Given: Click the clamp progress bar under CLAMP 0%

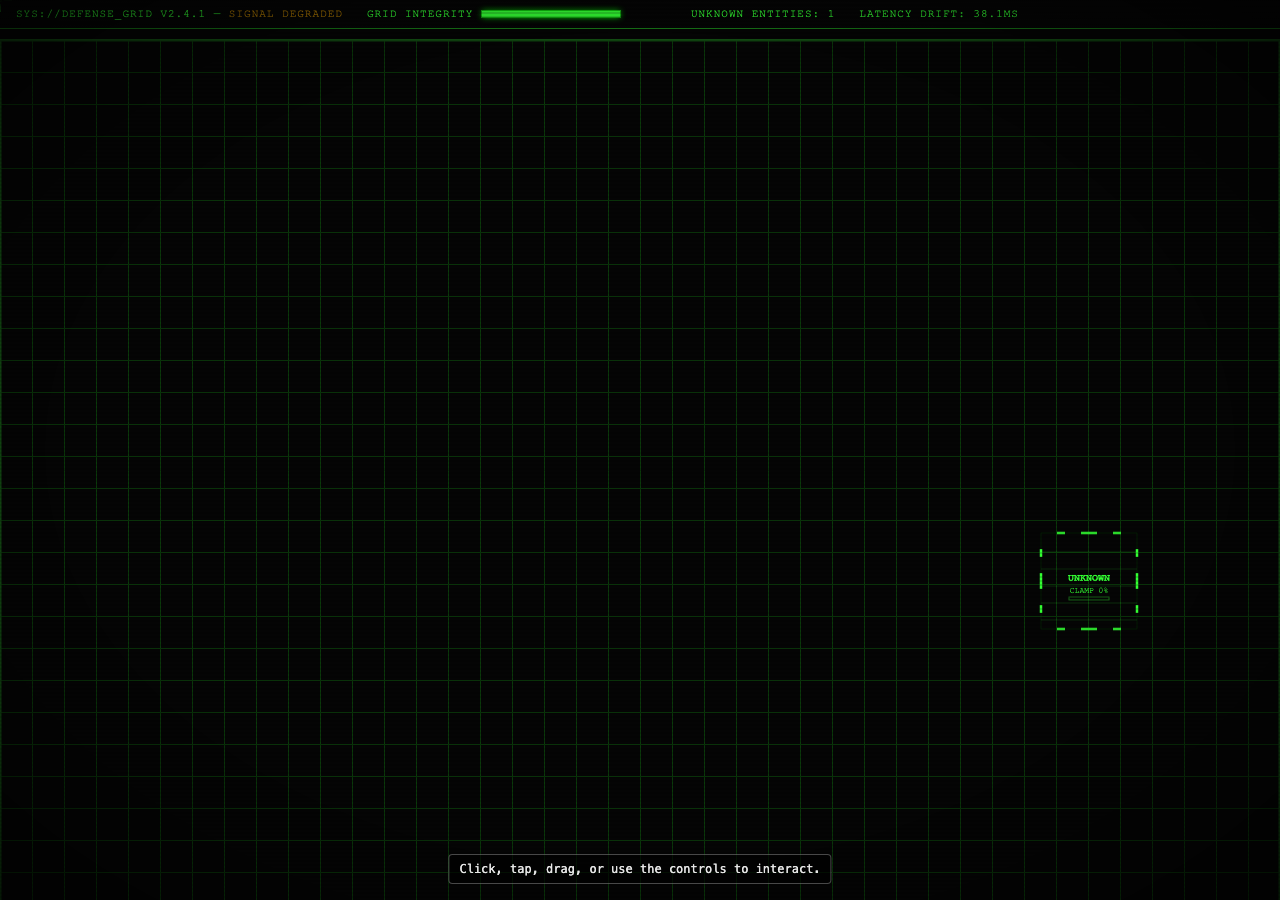Looking at the screenshot, I should click(x=1089, y=598).
